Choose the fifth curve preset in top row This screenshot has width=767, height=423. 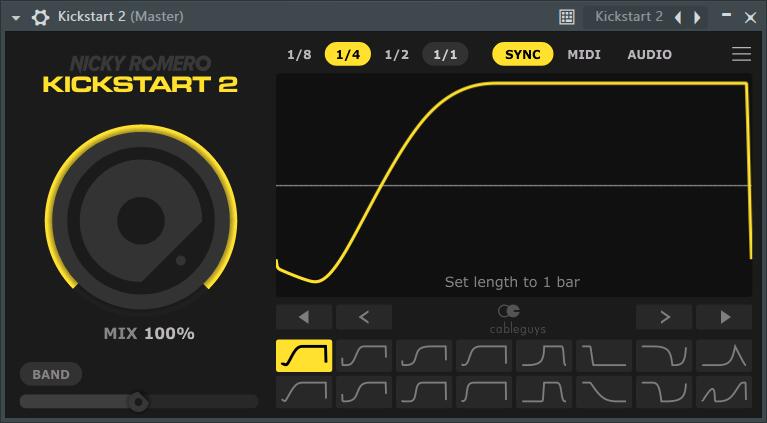pyautogui.click(x=544, y=356)
